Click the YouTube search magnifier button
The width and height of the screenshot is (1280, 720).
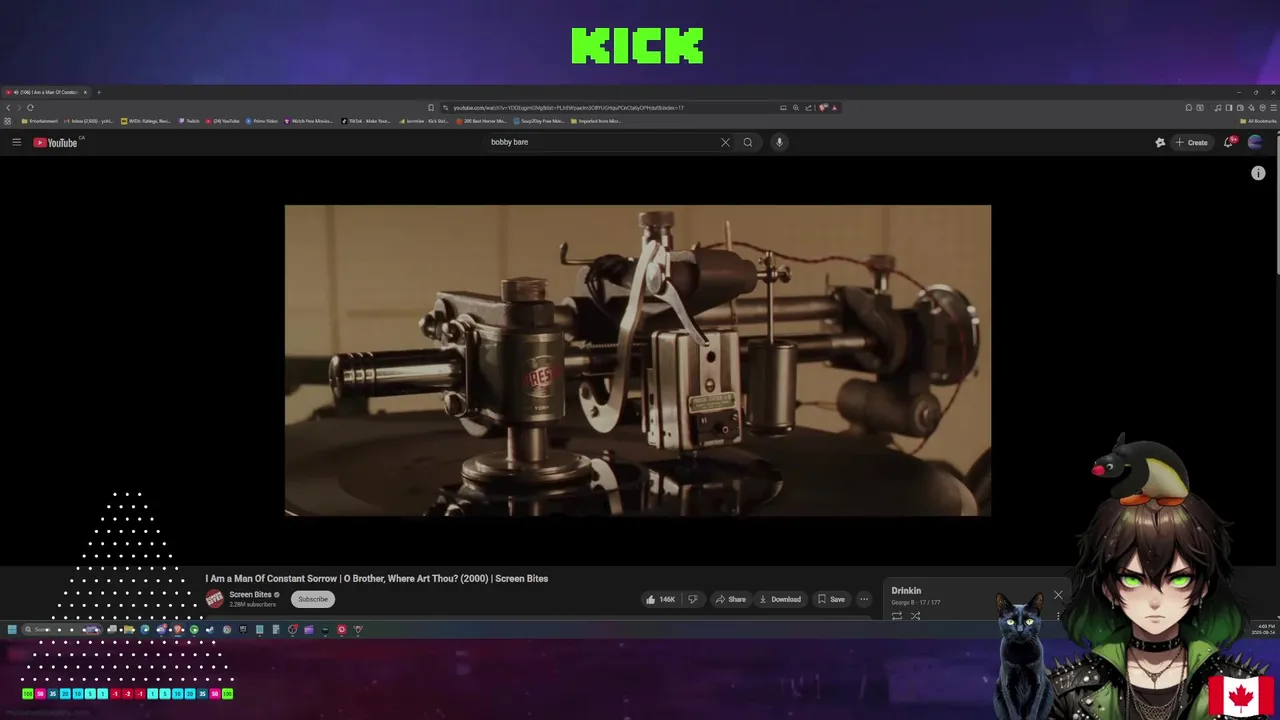747,142
